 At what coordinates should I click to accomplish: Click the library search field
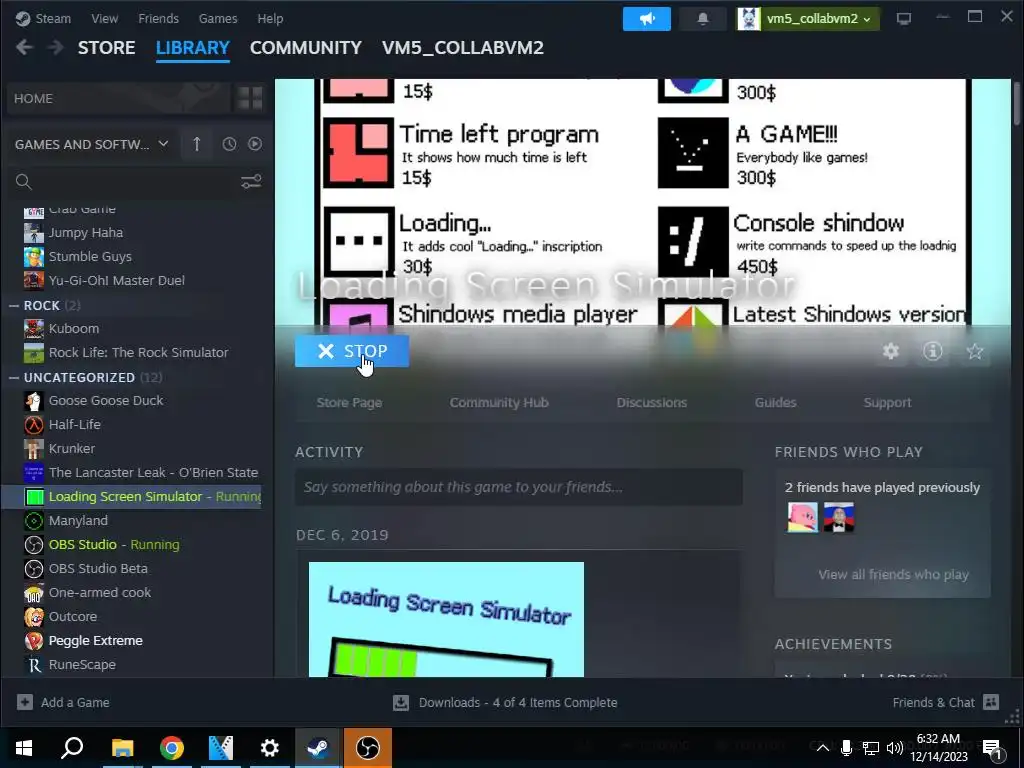tap(124, 182)
